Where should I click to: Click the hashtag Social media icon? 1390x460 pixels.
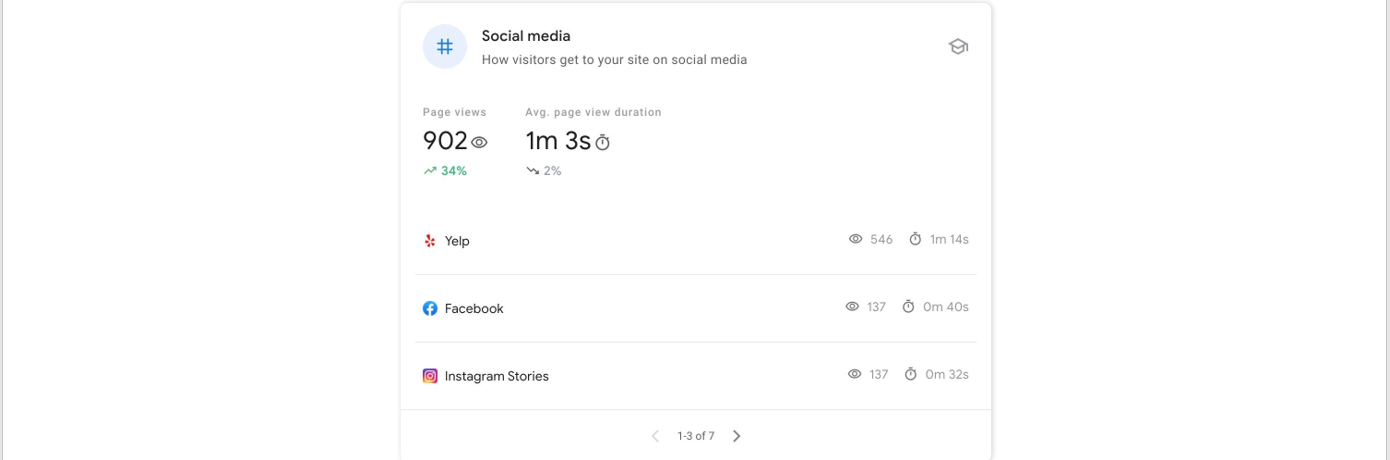(x=445, y=47)
